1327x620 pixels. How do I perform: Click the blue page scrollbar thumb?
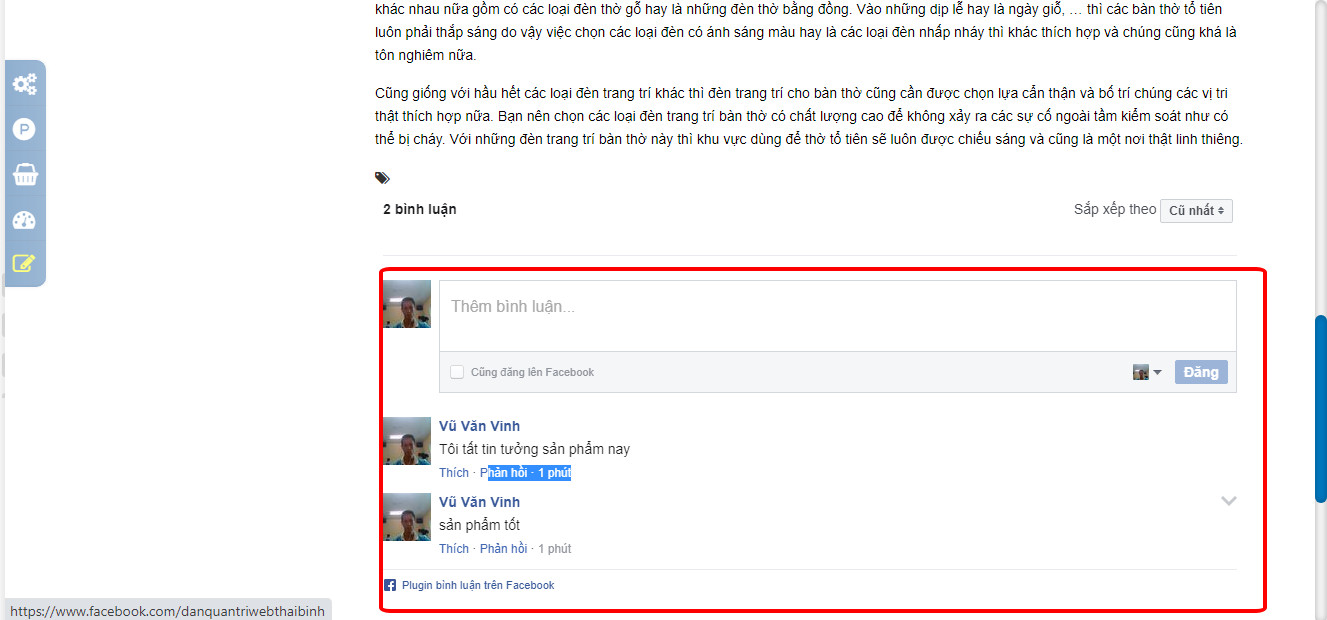[1320, 409]
